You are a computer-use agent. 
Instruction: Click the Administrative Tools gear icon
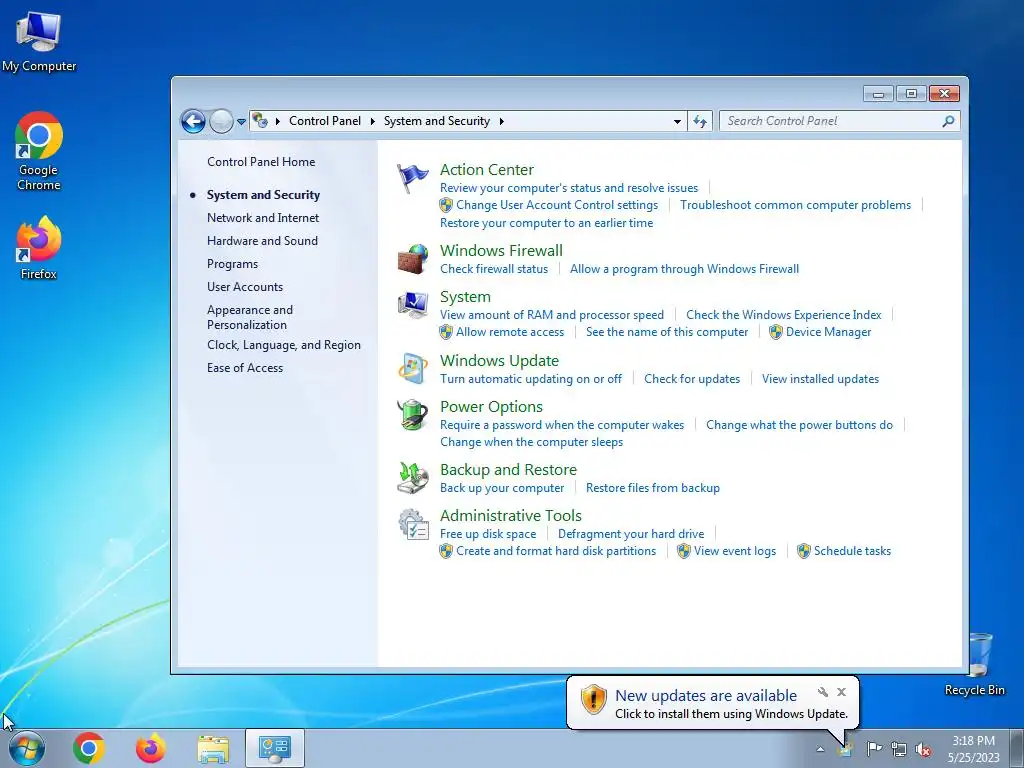point(412,524)
